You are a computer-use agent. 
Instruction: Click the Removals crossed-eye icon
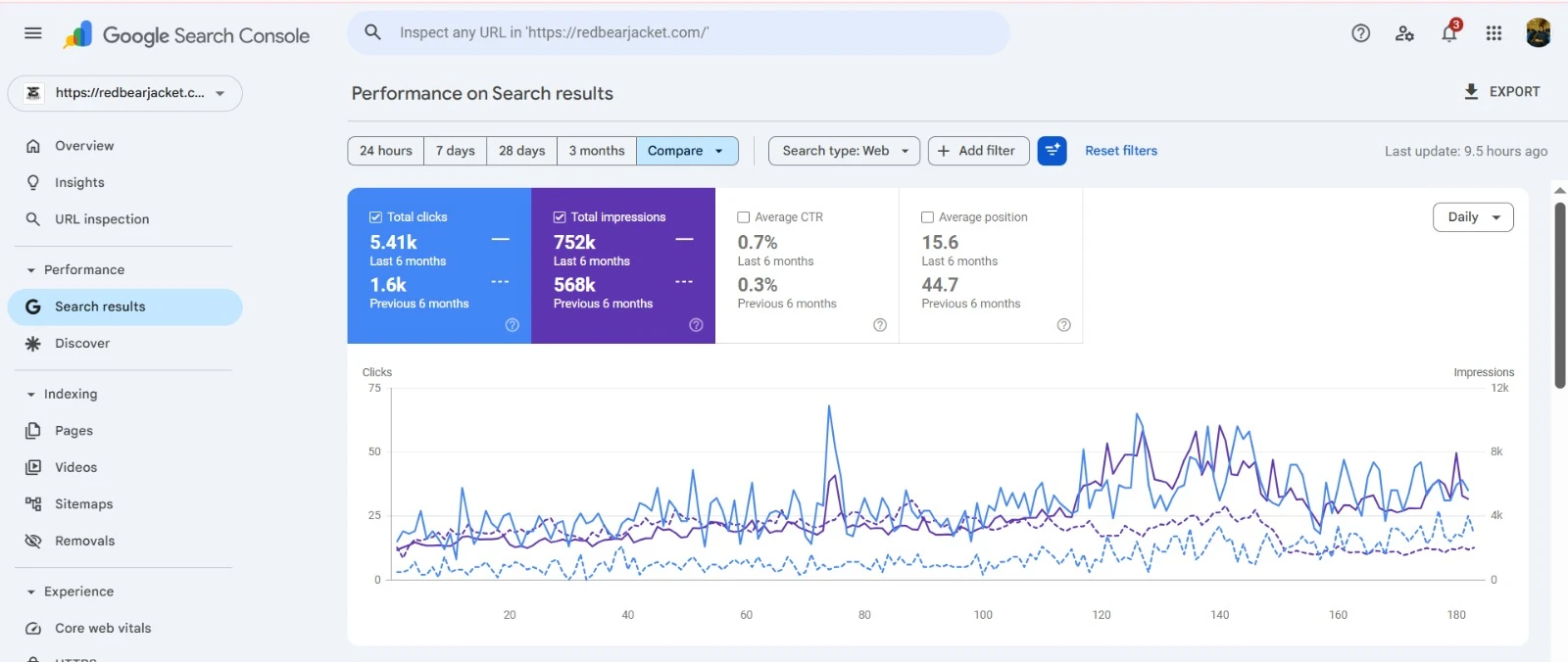33,541
